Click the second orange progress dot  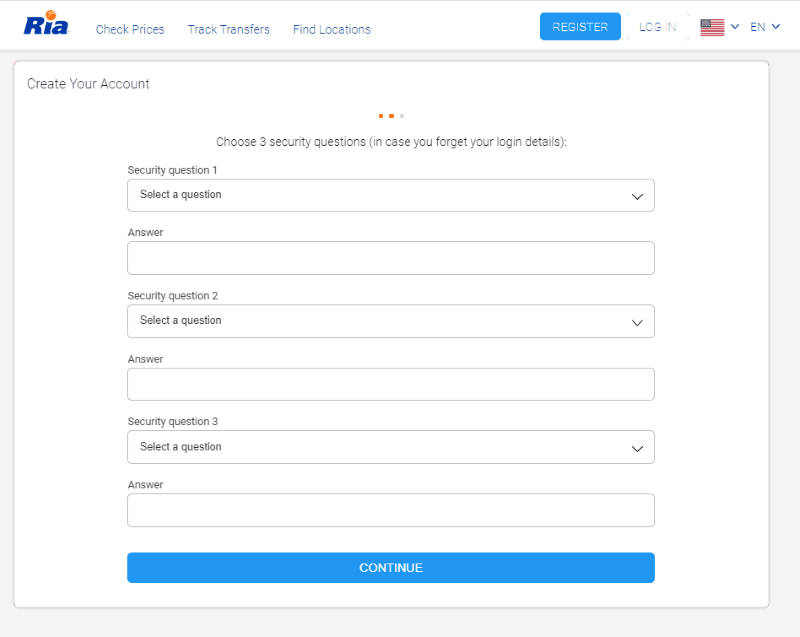click(391, 116)
